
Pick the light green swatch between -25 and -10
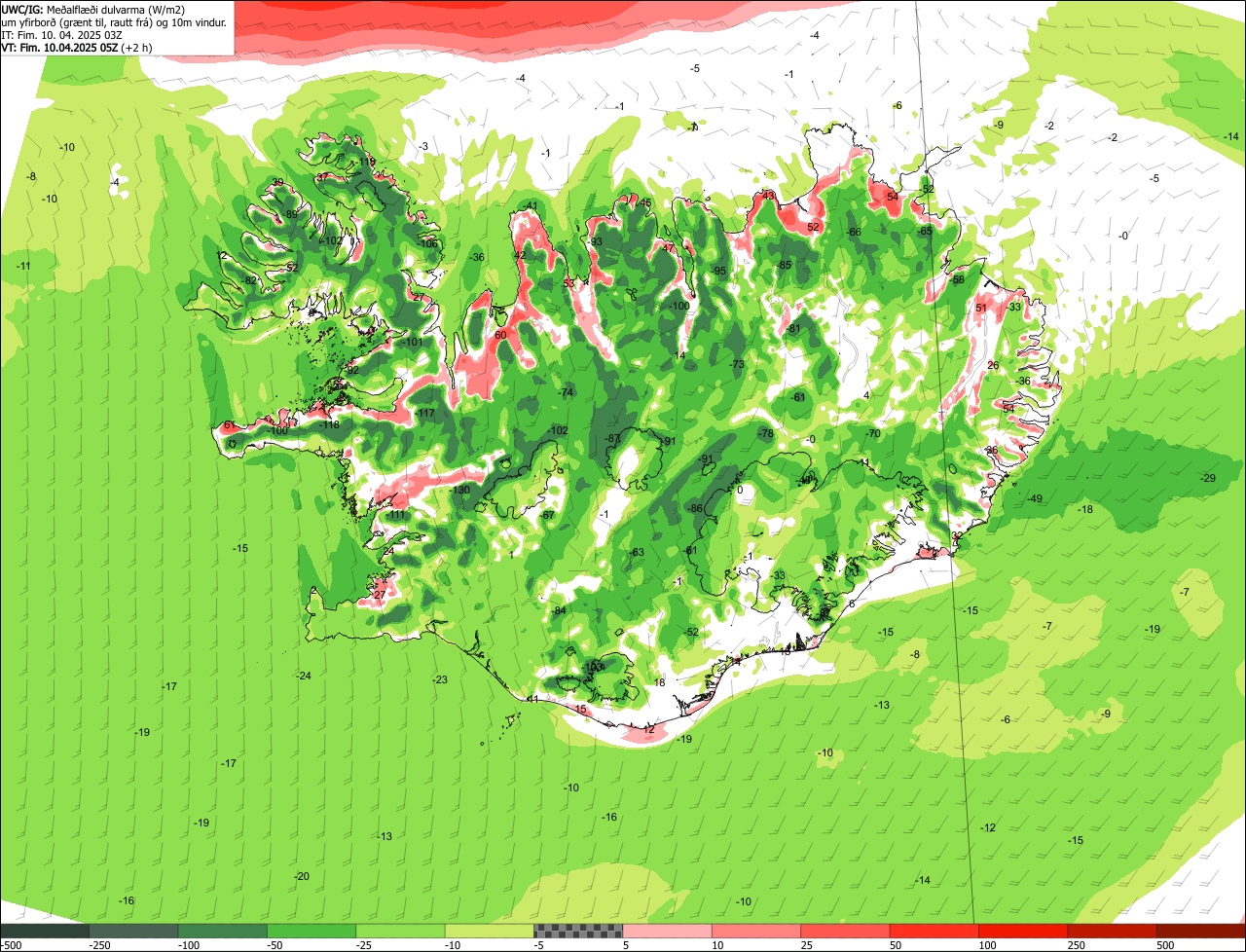pyautogui.click(x=400, y=931)
